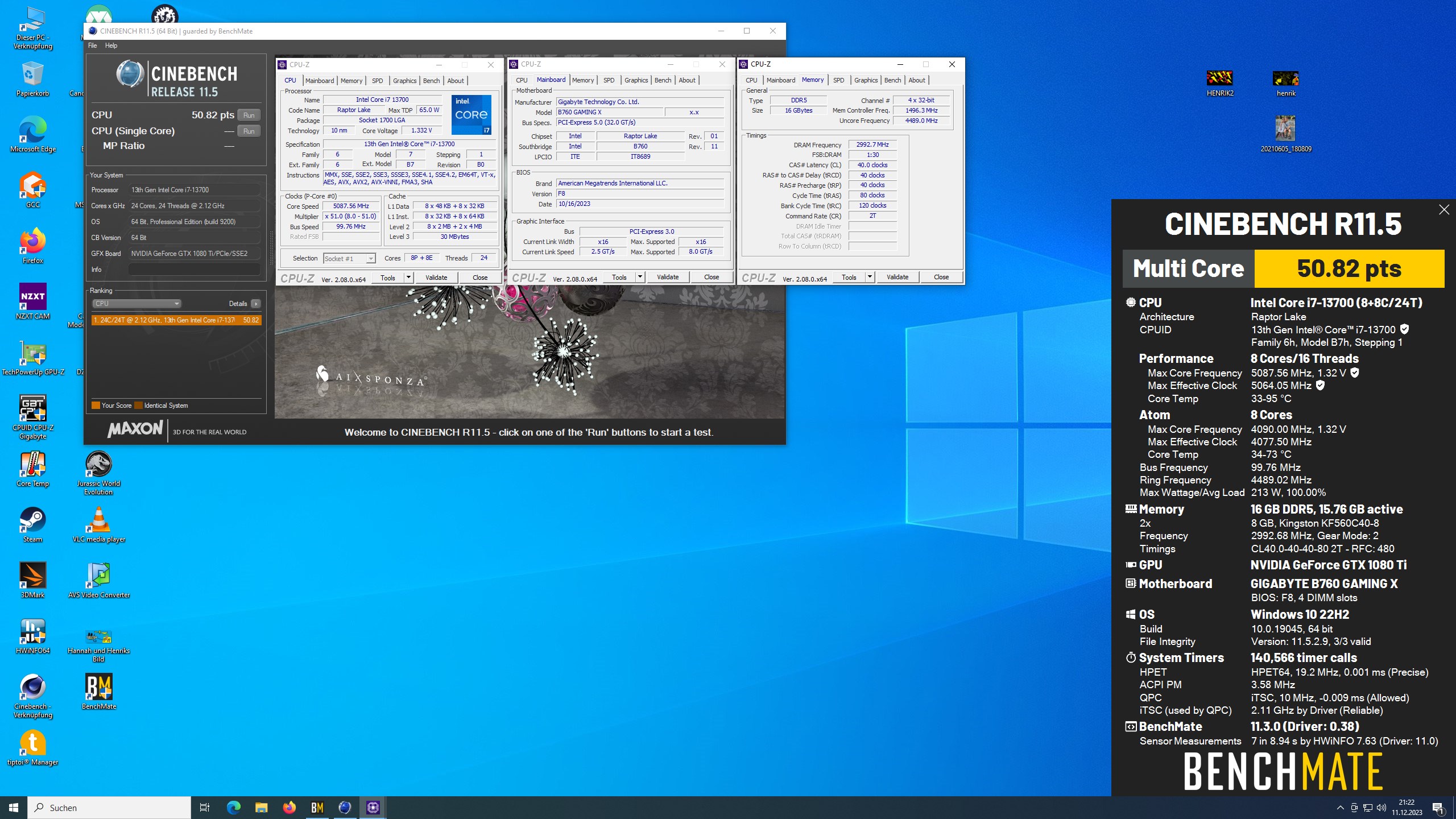The image size is (1456, 819).
Task: Open SPD tab in second CPU-Z window
Action: click(x=609, y=80)
